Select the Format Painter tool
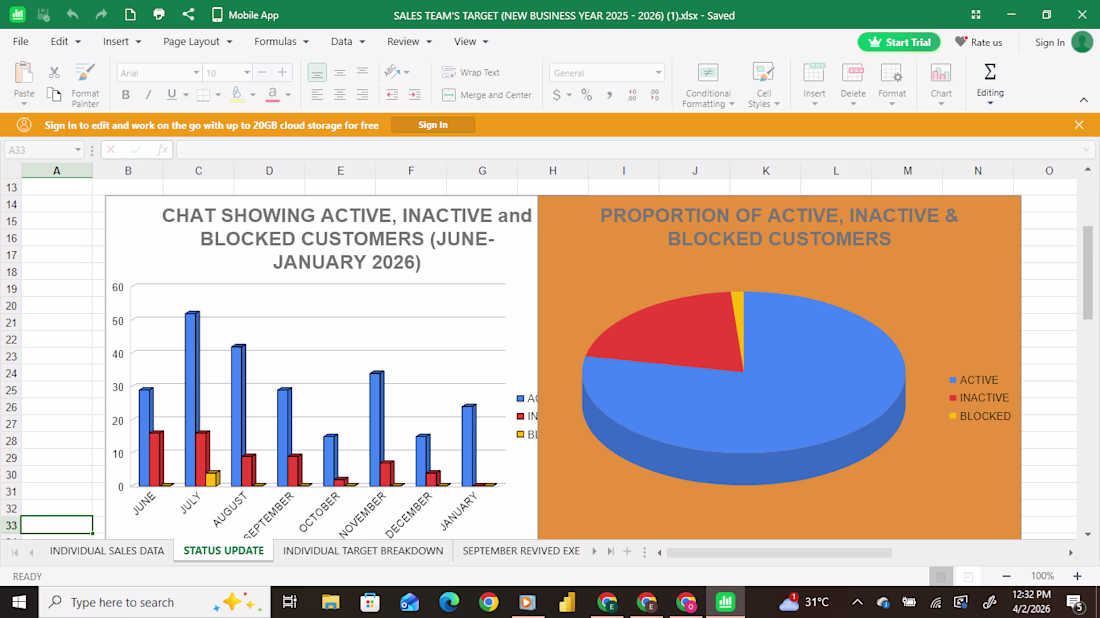1100x618 pixels. (x=85, y=82)
